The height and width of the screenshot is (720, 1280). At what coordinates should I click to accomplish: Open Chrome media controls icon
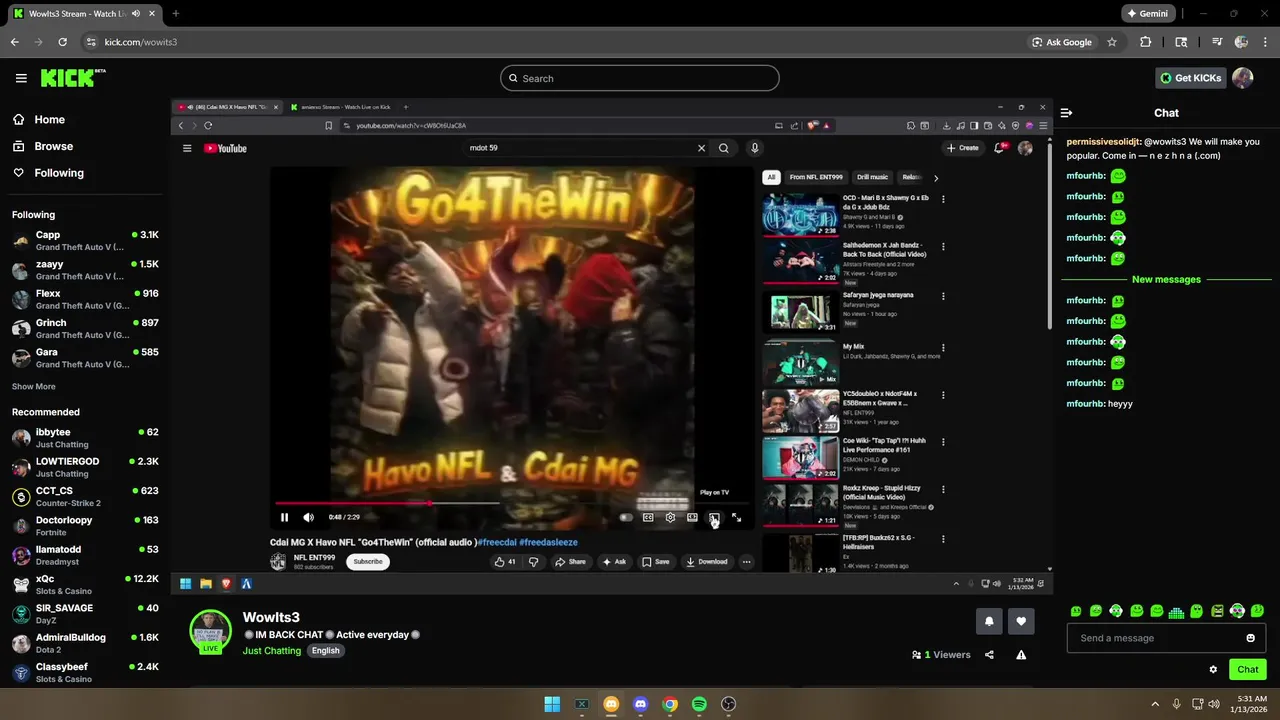click(x=1217, y=42)
